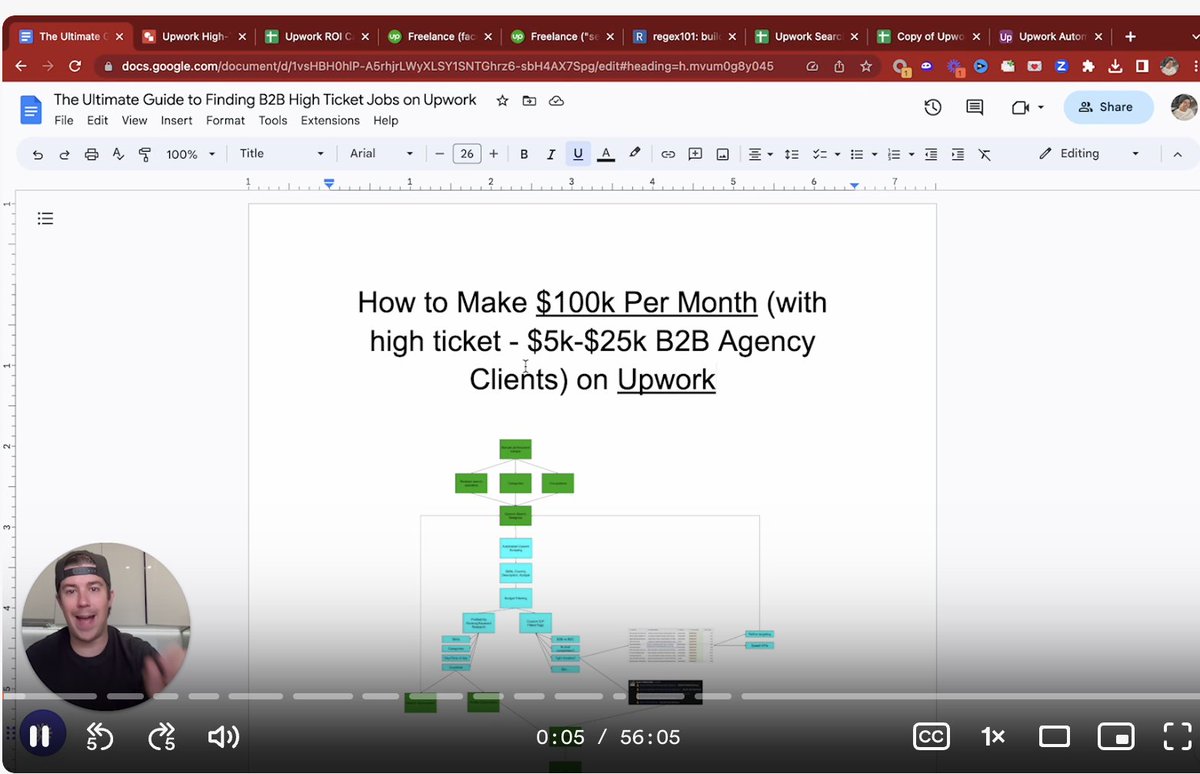The height and width of the screenshot is (774, 1200).
Task: Open the Insert menu
Action: point(177,121)
